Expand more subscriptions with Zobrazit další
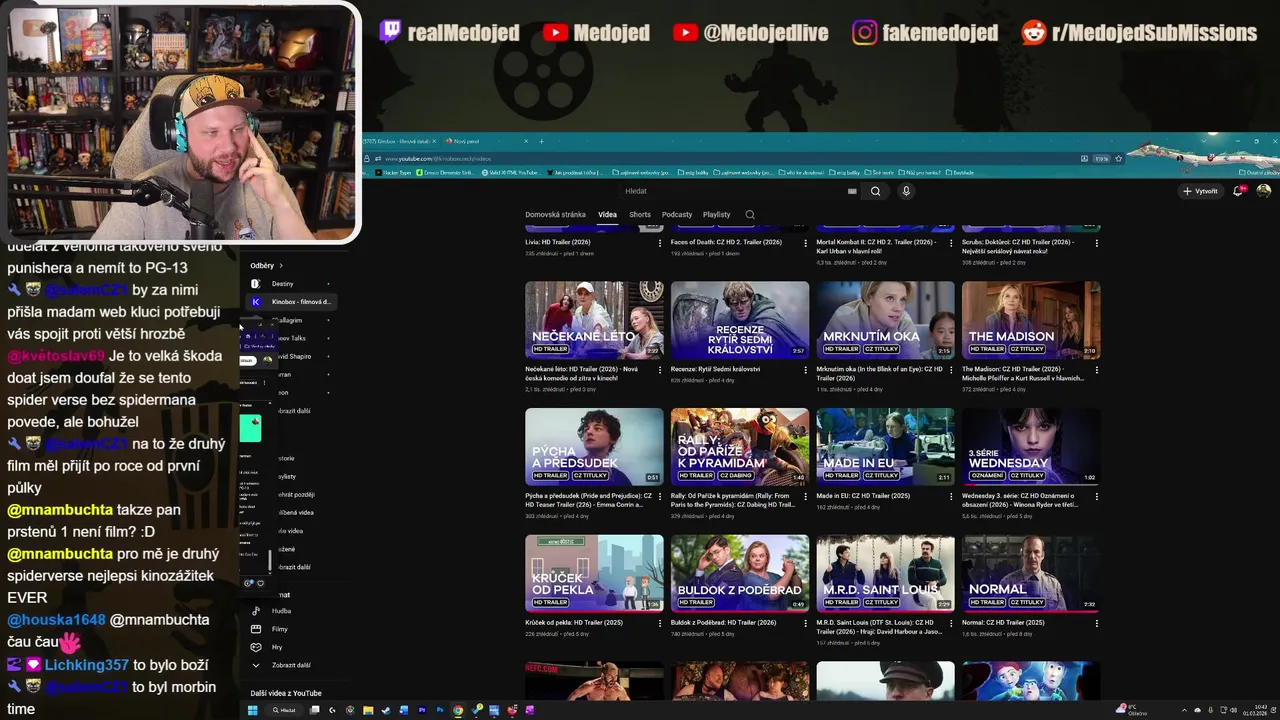The image size is (1280, 720). (x=293, y=411)
